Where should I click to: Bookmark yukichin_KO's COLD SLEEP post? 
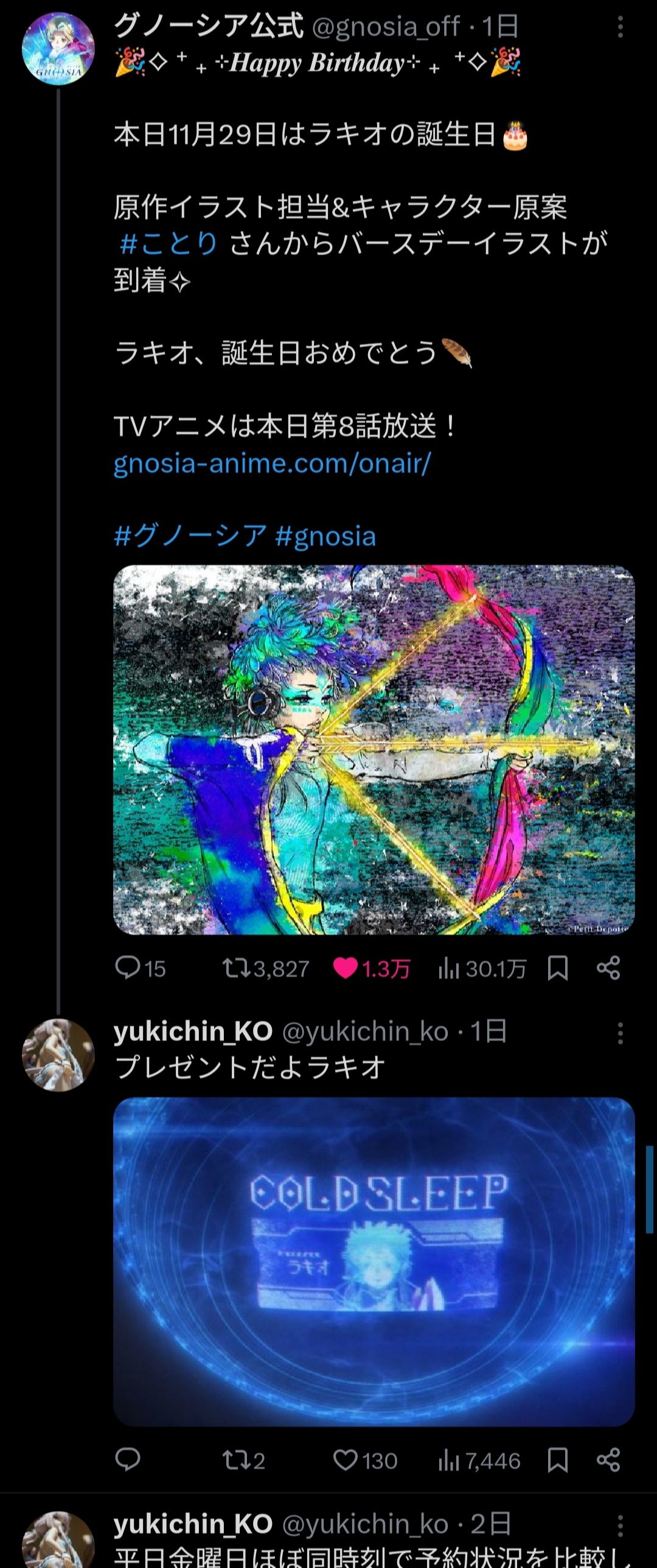tap(558, 1460)
